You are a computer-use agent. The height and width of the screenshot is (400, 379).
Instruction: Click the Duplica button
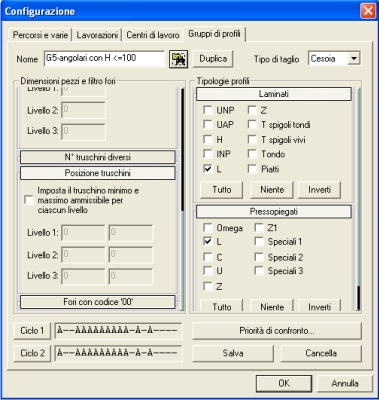click(x=213, y=59)
